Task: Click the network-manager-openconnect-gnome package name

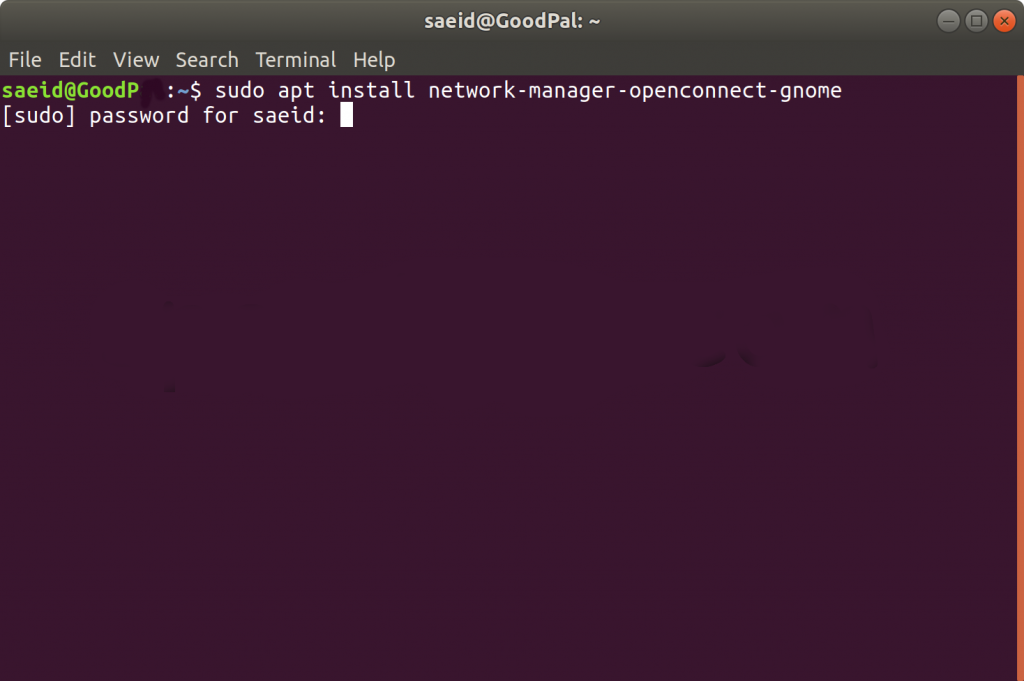Action: (635, 91)
